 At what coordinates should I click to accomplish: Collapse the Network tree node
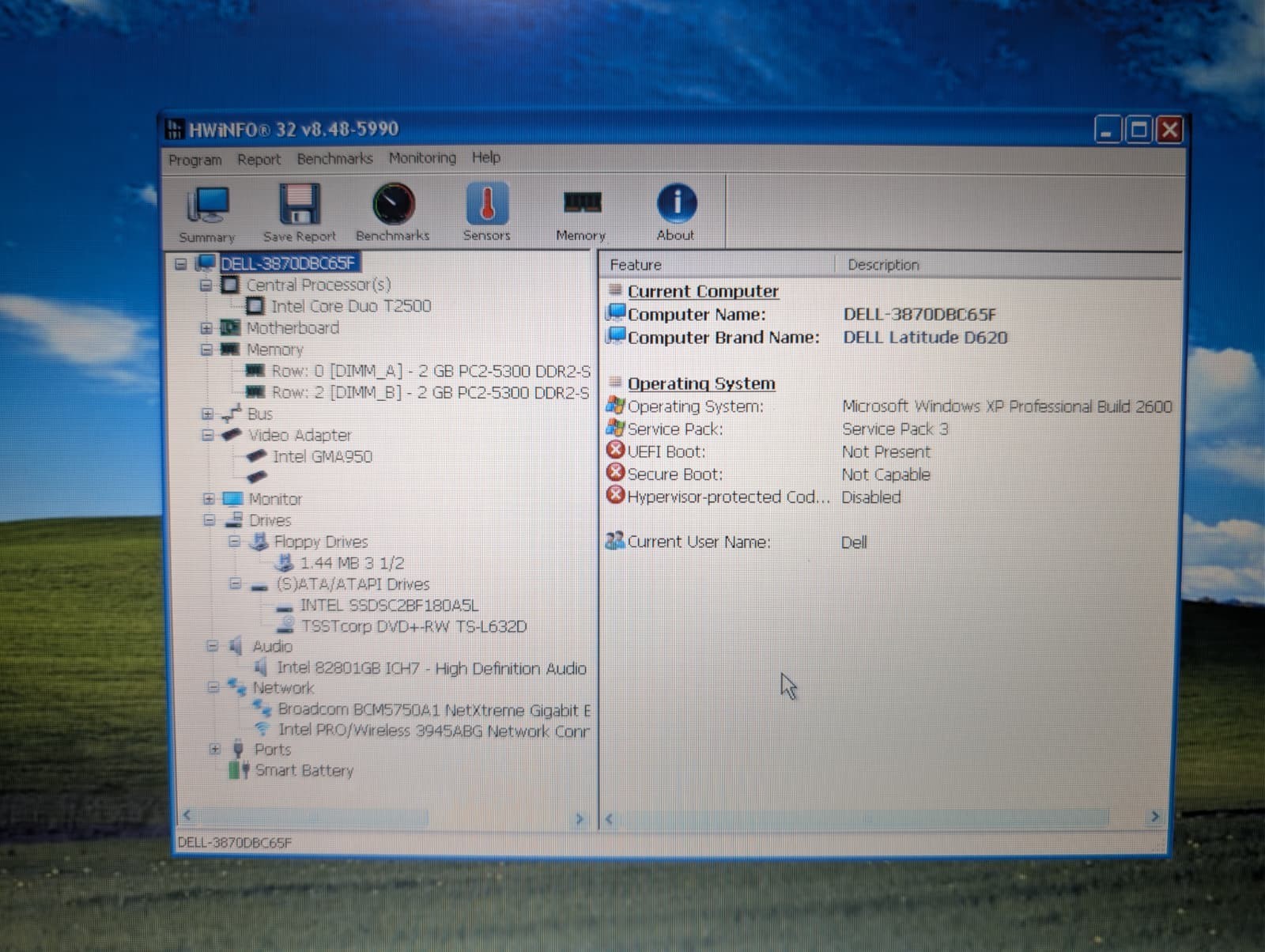point(213,687)
